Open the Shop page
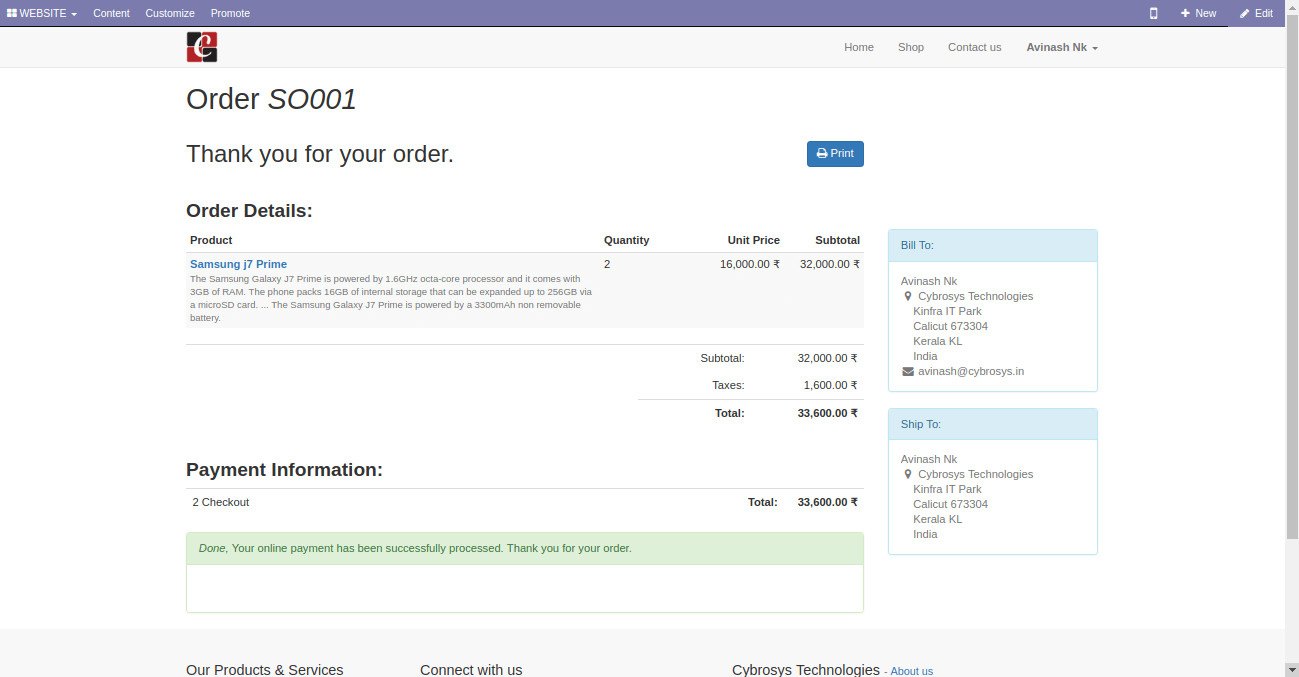Screen dimensions: 1299x677 pos(911,47)
